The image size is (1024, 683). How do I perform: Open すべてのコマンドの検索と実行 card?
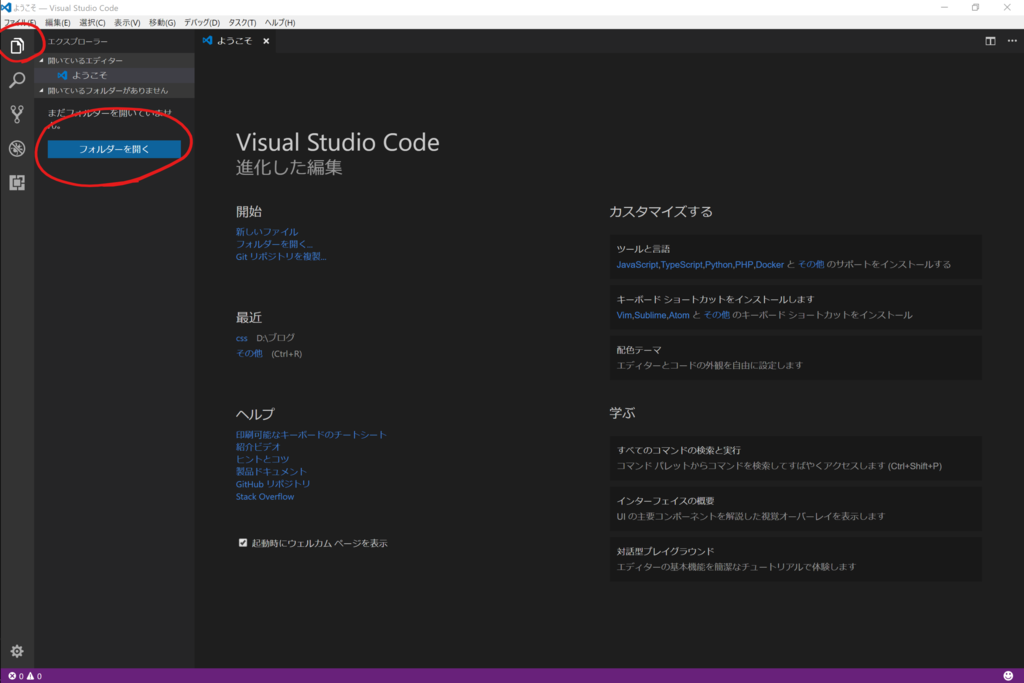(795, 458)
